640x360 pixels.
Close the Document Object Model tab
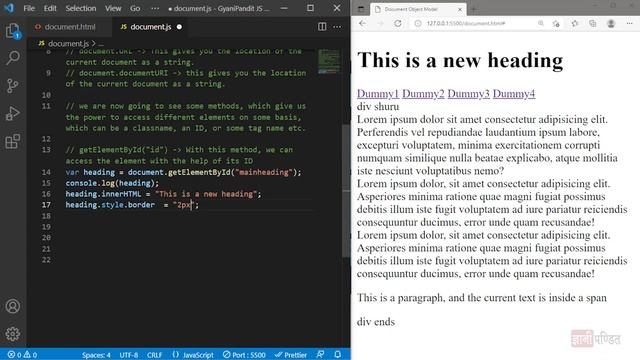(x=460, y=9)
